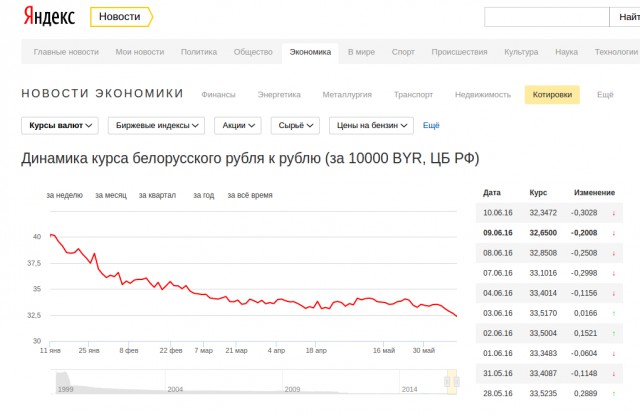Switch to the Культура tab

pos(521,52)
